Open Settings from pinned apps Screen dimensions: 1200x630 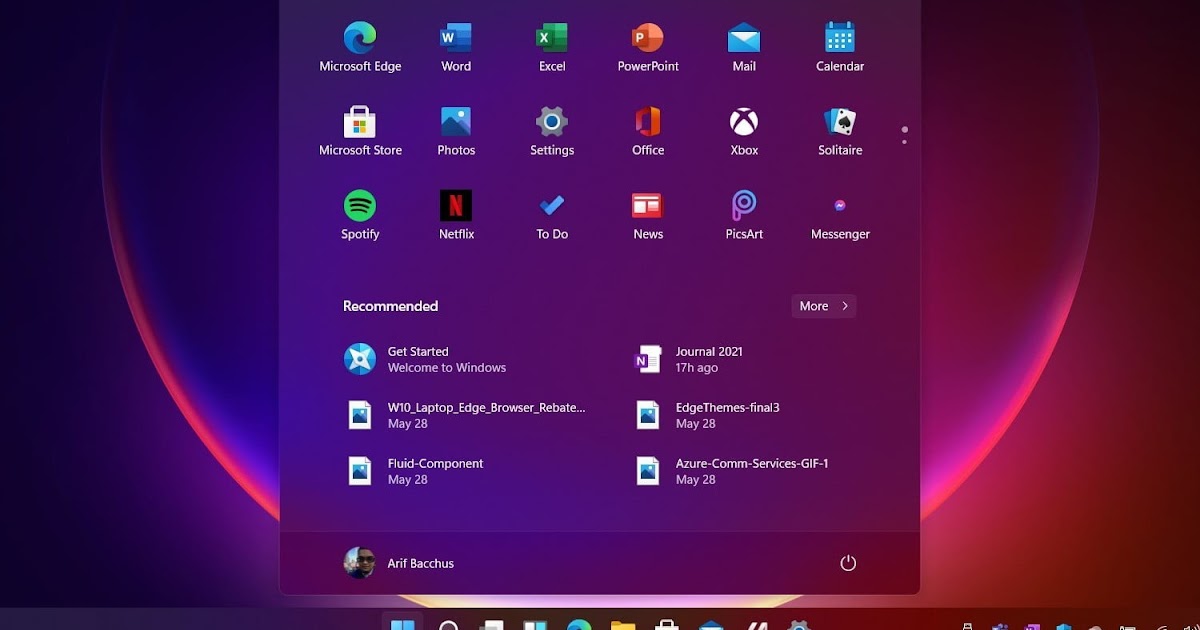(x=552, y=132)
